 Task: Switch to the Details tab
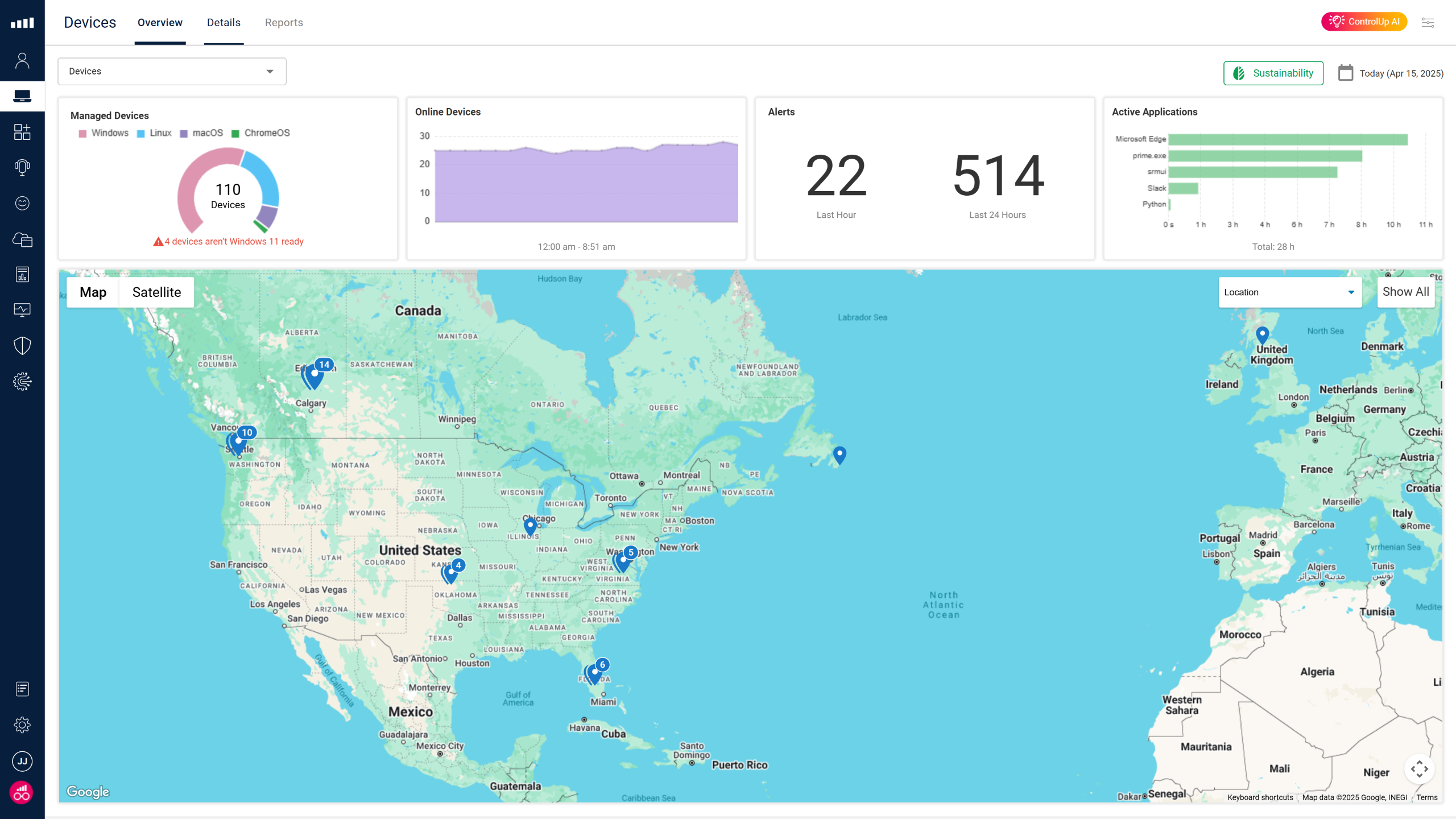click(224, 23)
